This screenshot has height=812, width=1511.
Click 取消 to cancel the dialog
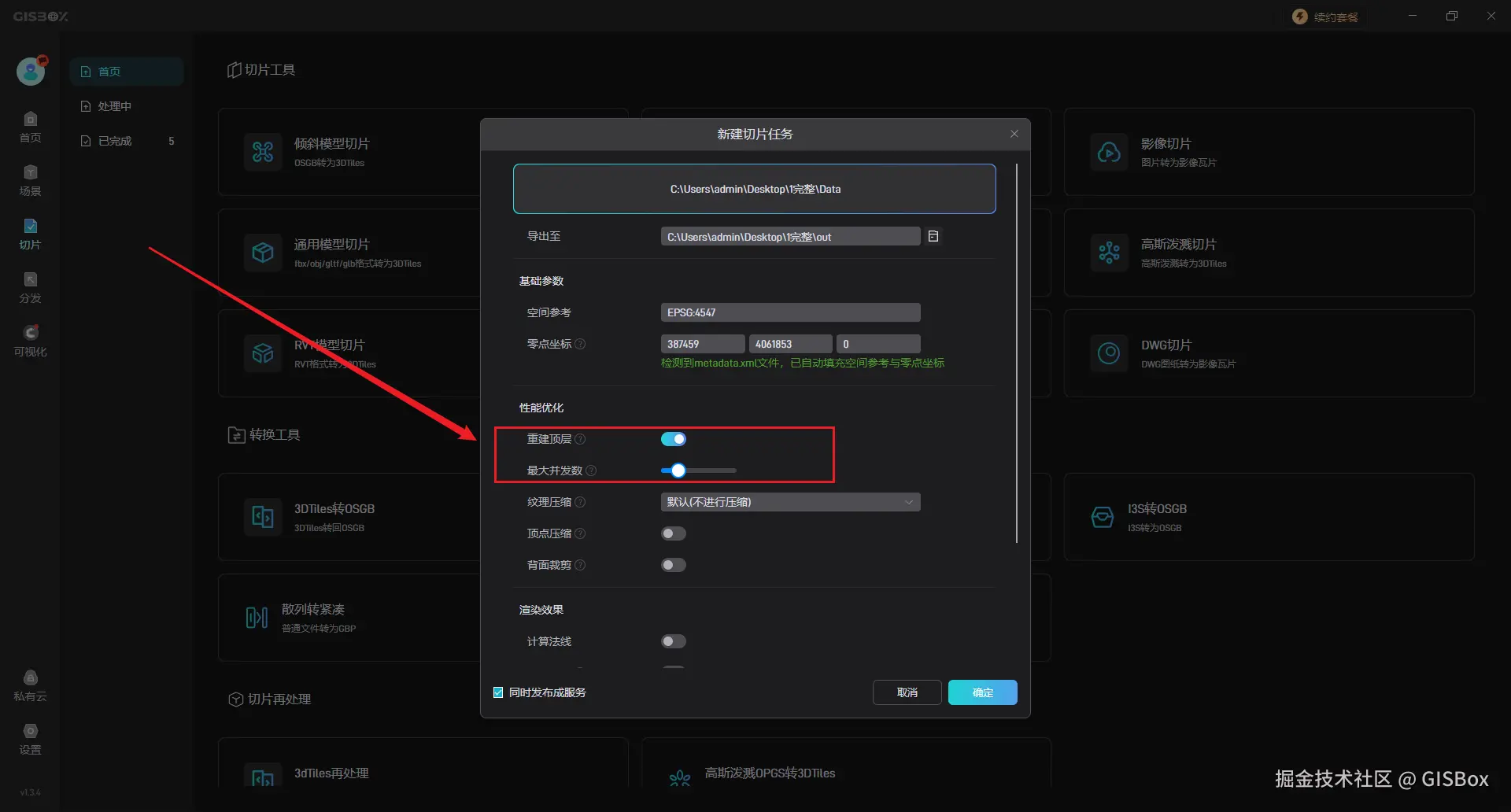(907, 692)
